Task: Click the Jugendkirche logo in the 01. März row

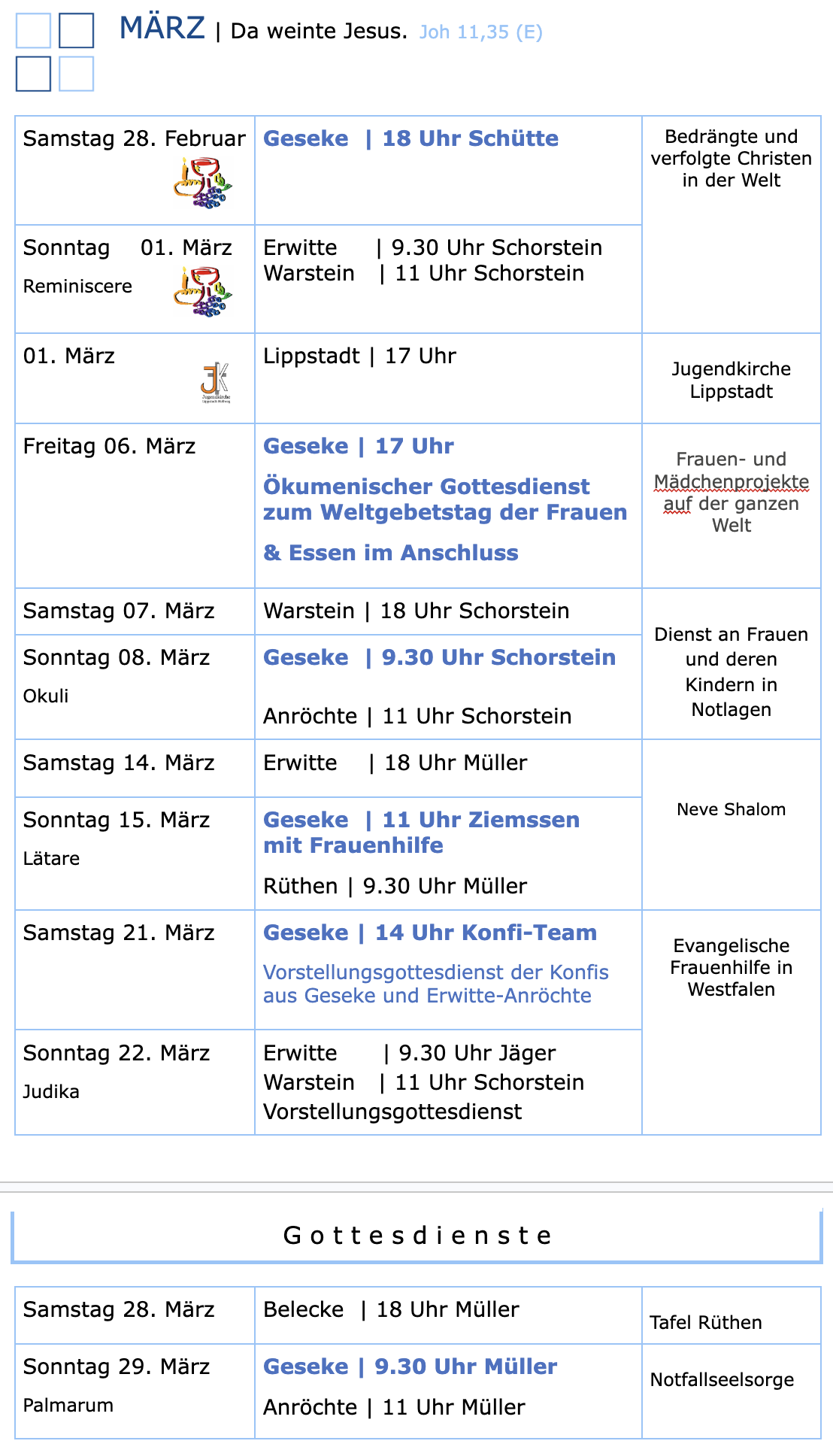Action: (215, 382)
